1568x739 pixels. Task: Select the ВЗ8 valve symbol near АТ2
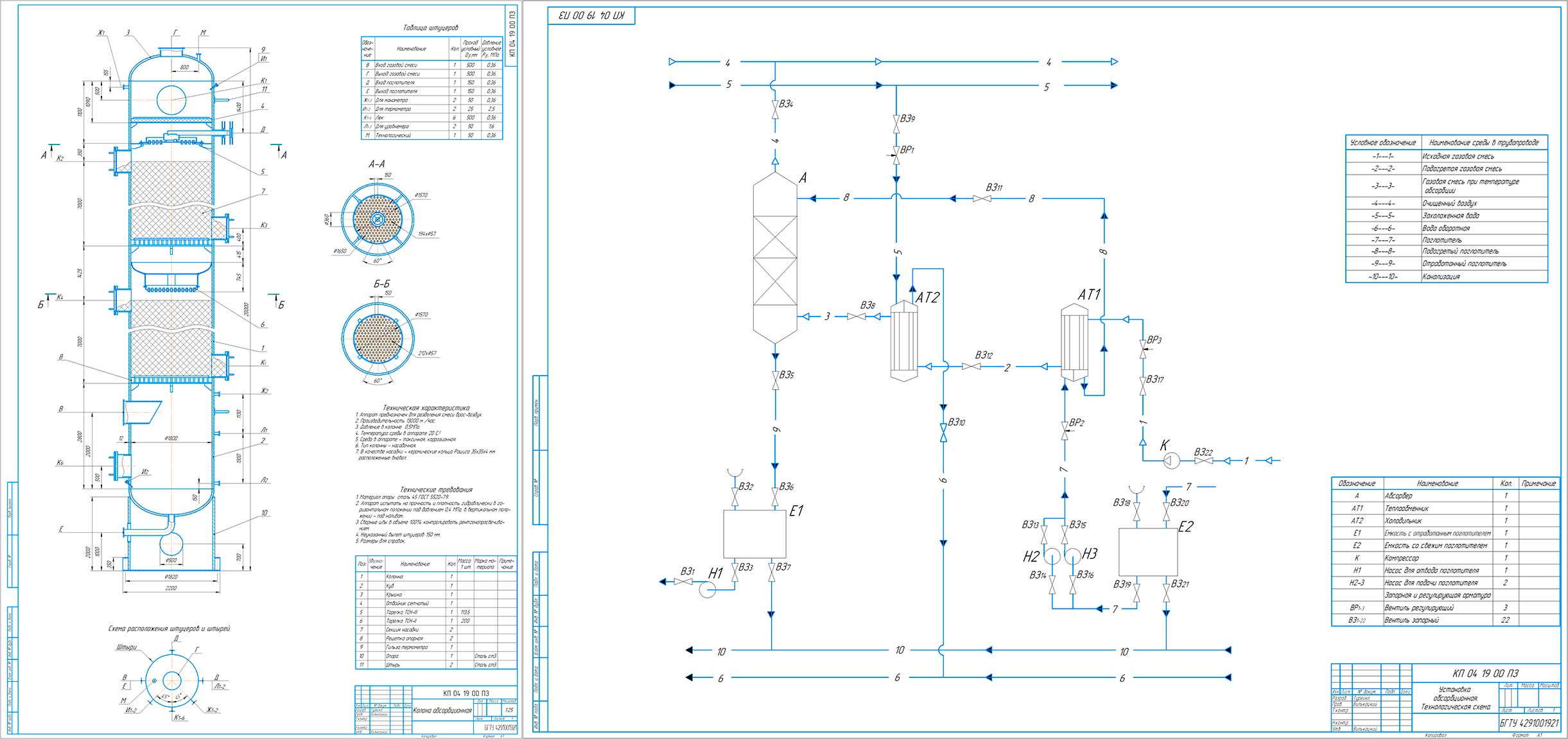click(856, 317)
